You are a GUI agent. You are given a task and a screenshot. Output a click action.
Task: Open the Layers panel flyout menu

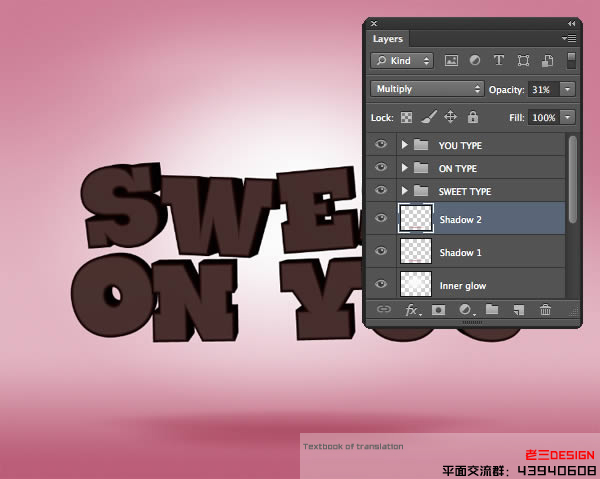coord(569,38)
